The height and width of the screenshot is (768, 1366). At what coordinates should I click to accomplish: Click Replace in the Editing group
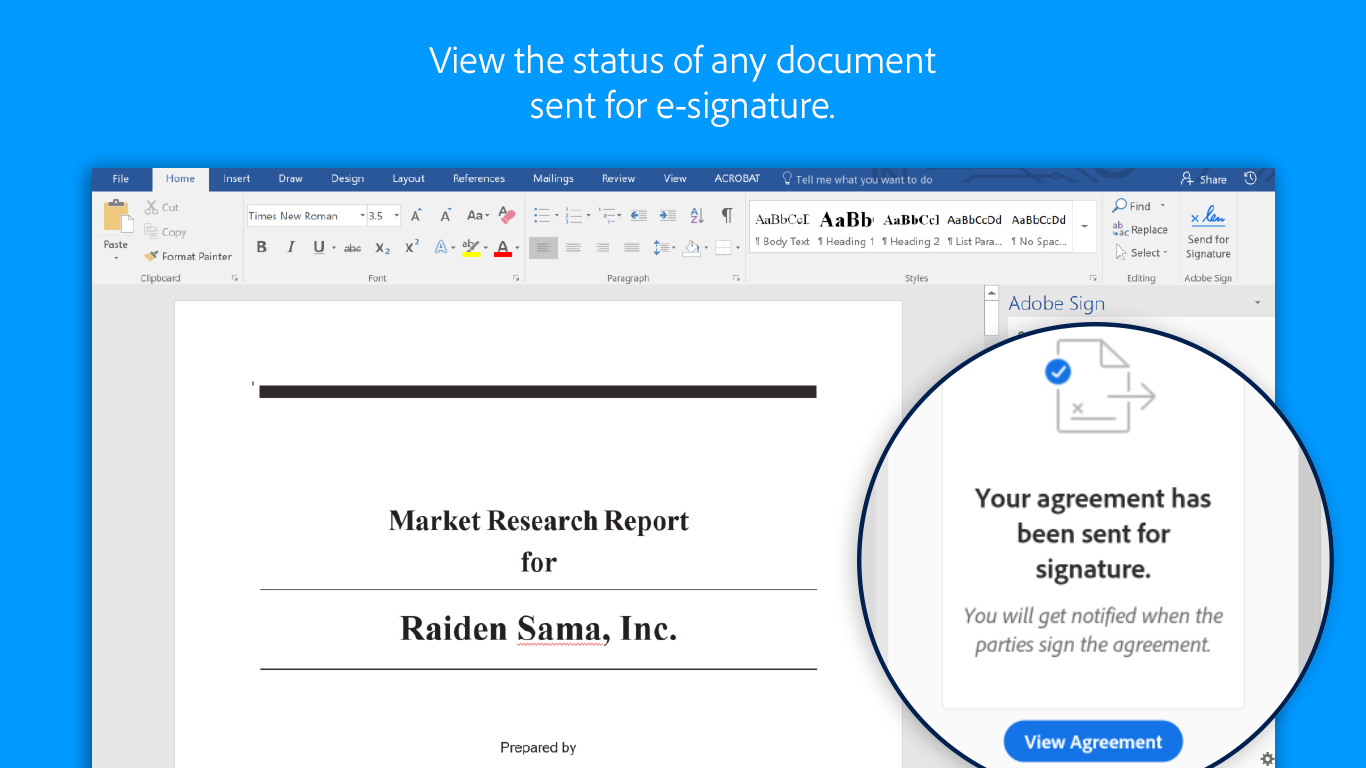tap(1140, 229)
